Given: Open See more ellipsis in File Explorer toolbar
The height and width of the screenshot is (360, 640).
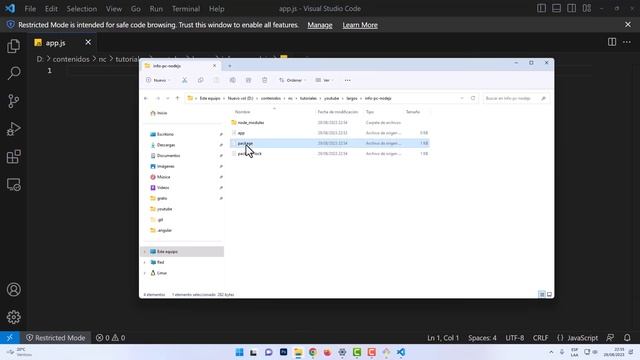Looking at the screenshot, I should (x=347, y=80).
